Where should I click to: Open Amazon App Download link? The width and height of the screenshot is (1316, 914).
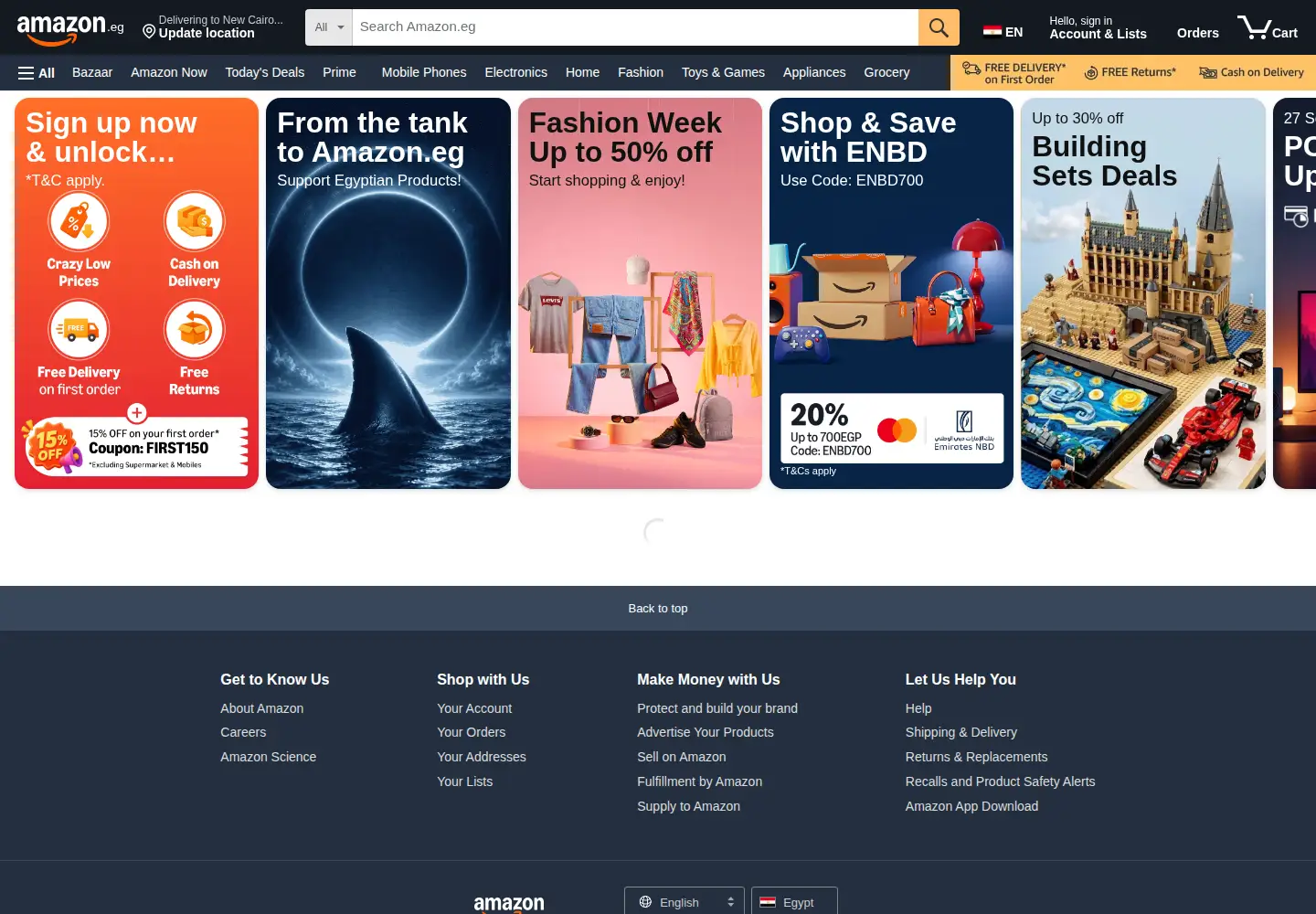click(971, 806)
